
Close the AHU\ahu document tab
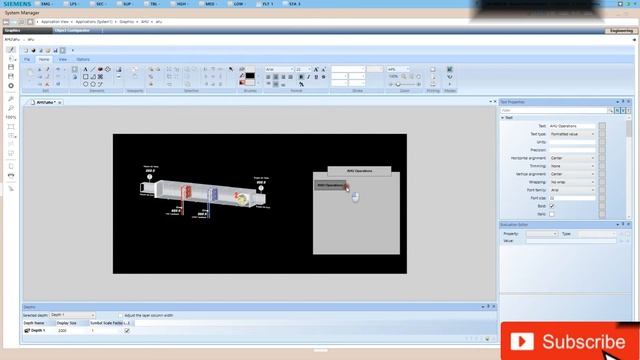[60, 102]
